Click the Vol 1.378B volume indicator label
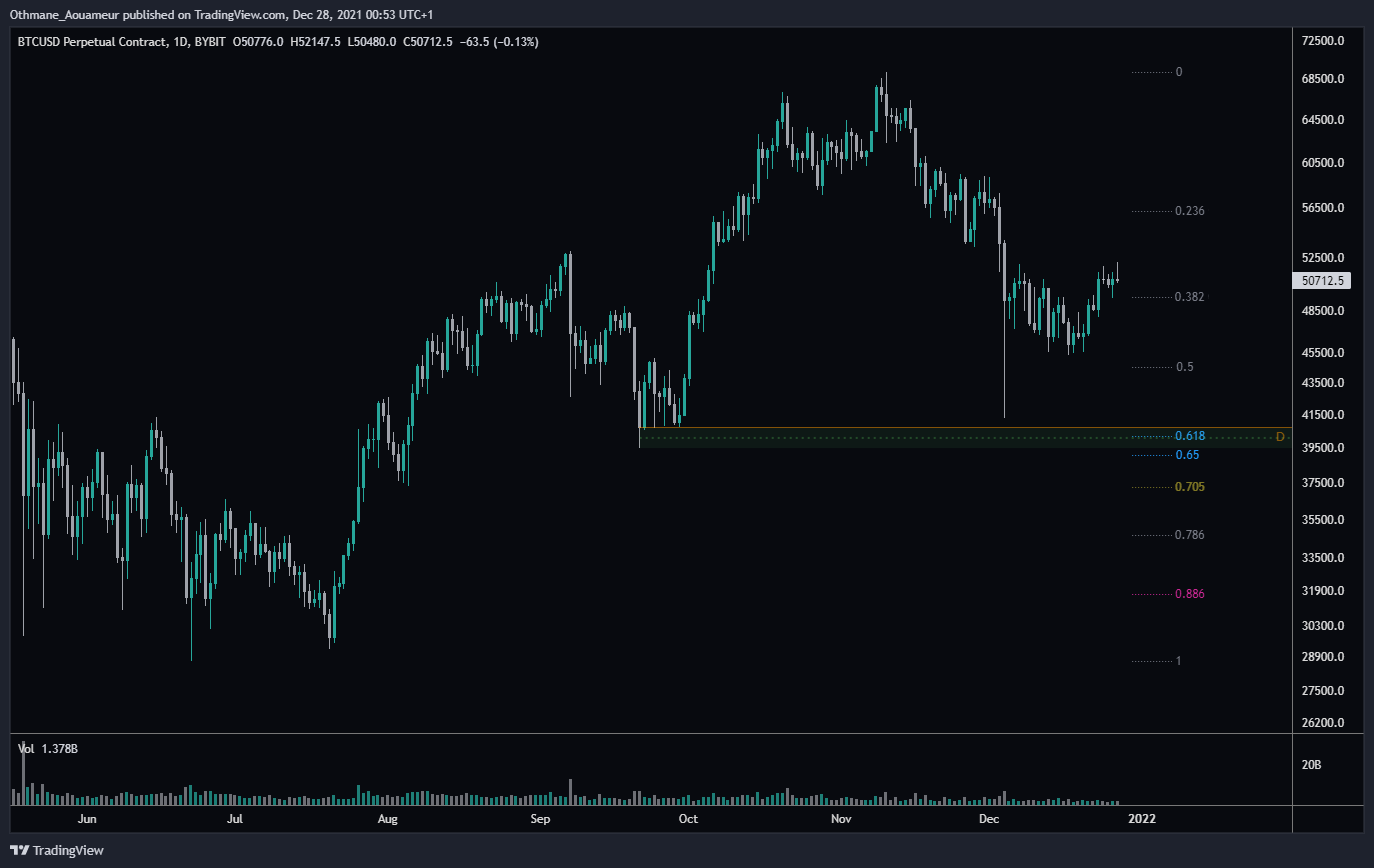Screen dimensions: 1374x868 (49, 748)
